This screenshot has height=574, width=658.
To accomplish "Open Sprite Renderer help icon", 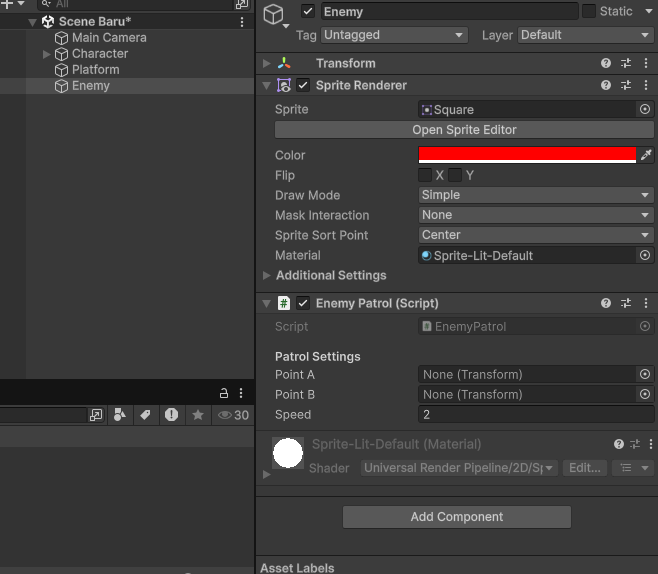I will (x=606, y=85).
